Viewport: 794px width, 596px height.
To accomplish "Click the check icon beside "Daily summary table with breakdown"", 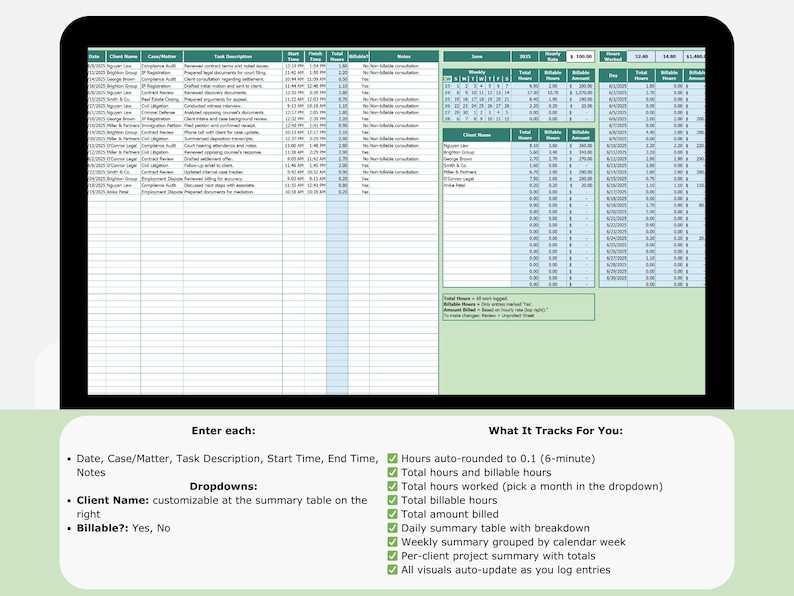I will pos(392,528).
